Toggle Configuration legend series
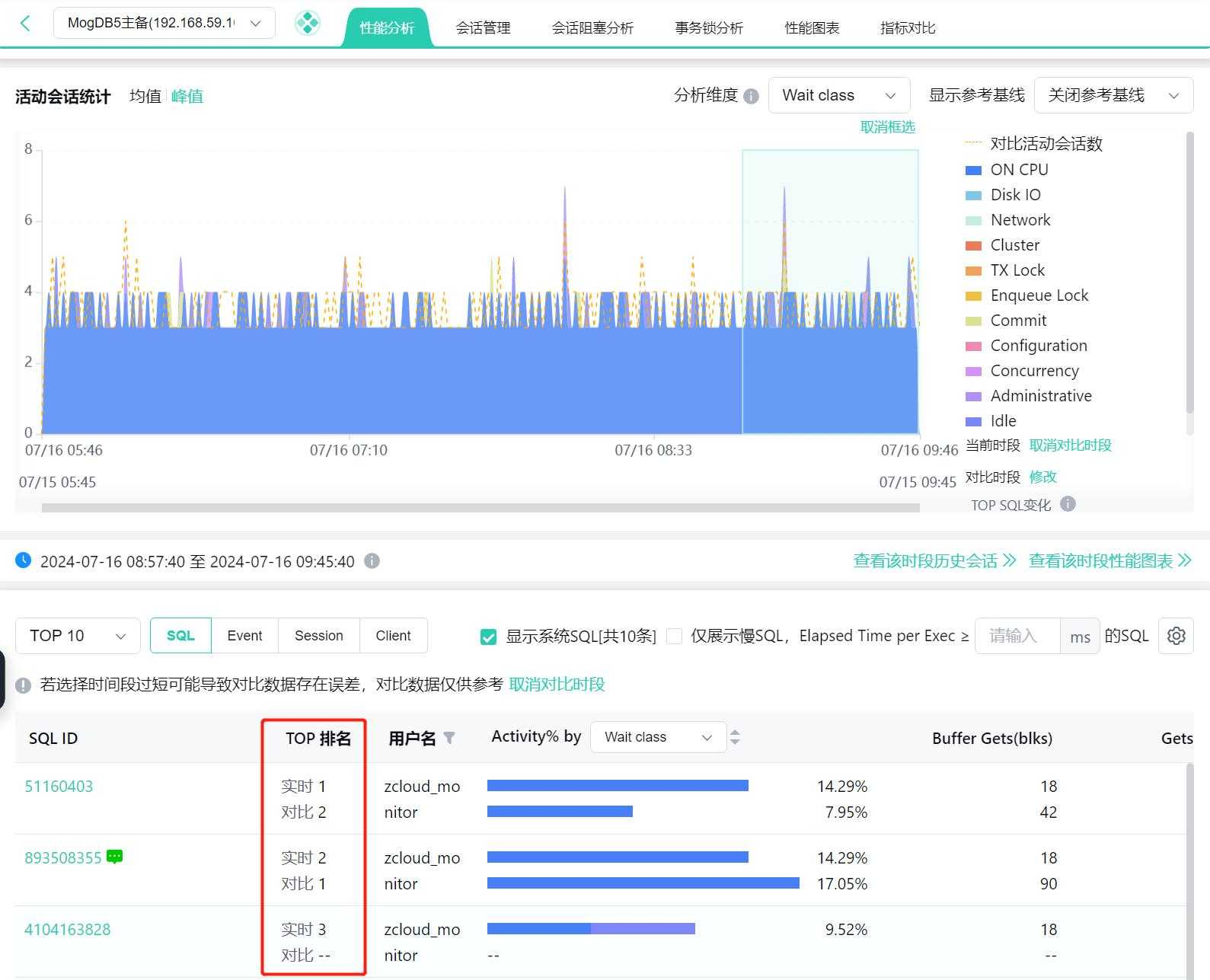Image resolution: width=1210 pixels, height=980 pixels. point(1026,346)
